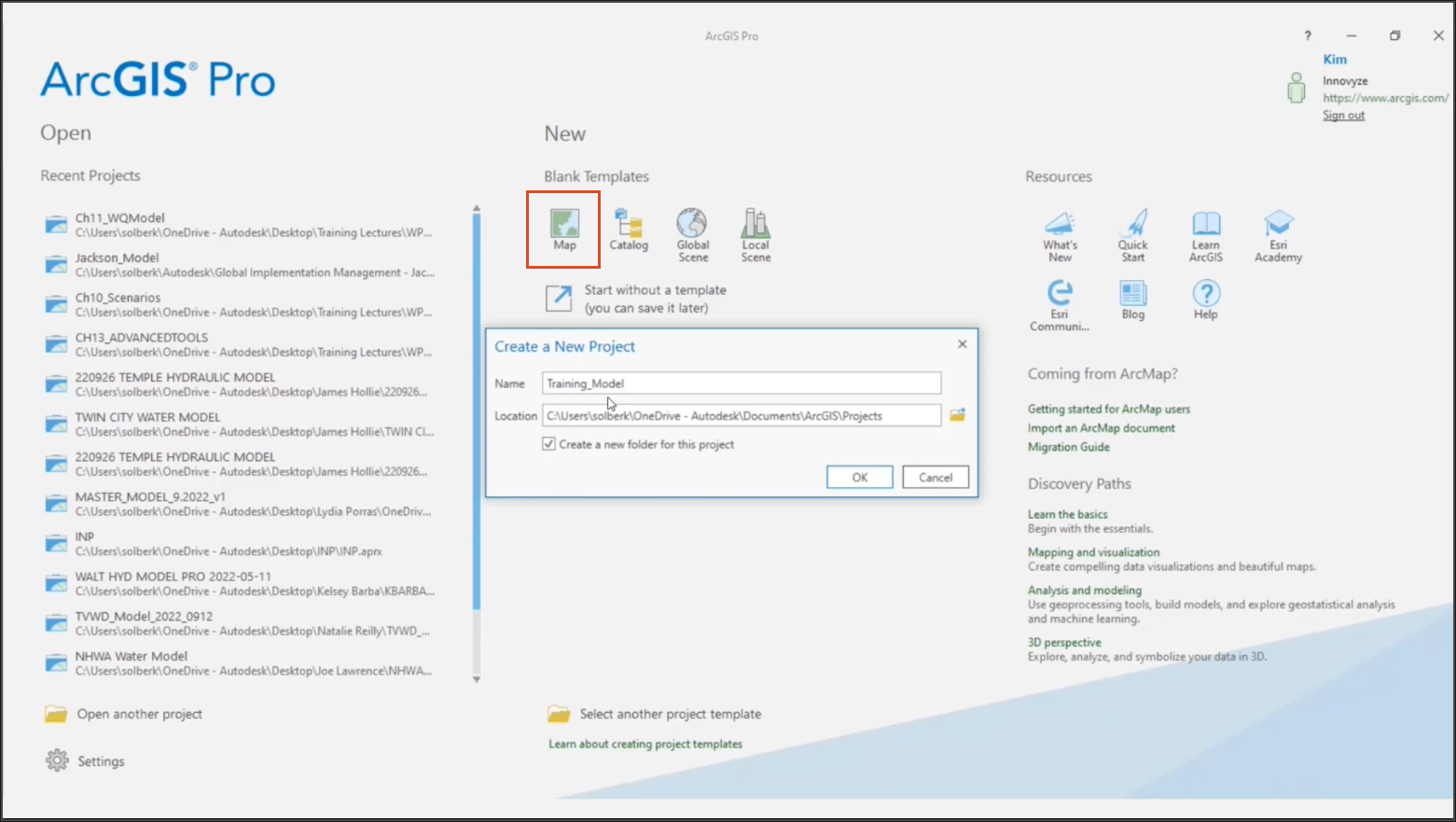Open Mapping and visualization path

pos(1093,552)
